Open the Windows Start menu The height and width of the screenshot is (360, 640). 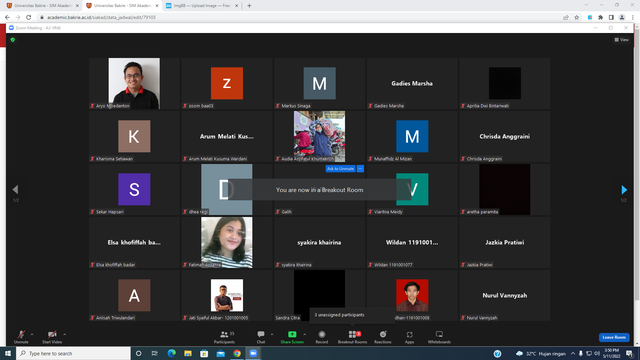point(8,353)
